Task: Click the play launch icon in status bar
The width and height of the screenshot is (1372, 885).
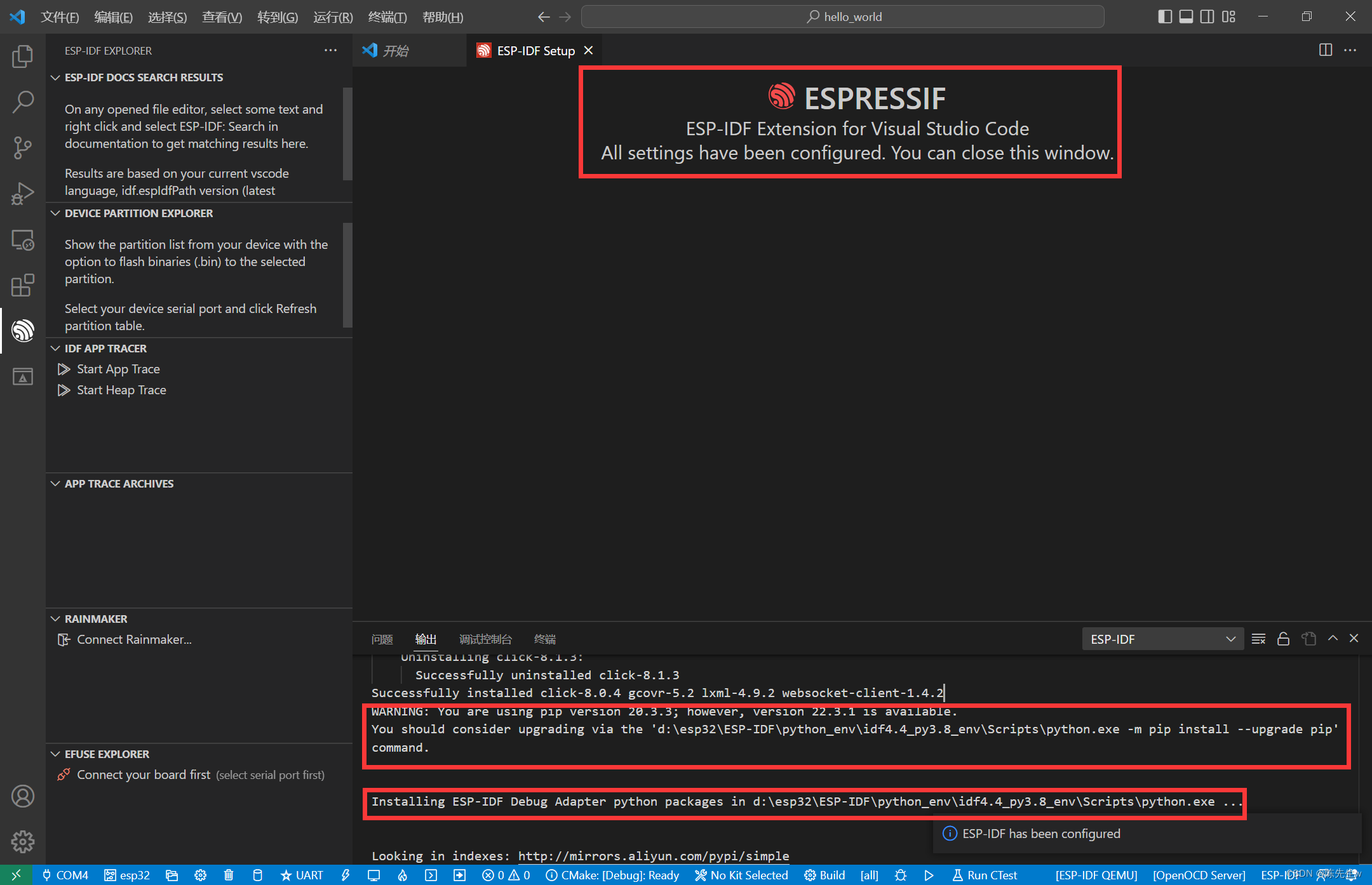Action: [929, 875]
